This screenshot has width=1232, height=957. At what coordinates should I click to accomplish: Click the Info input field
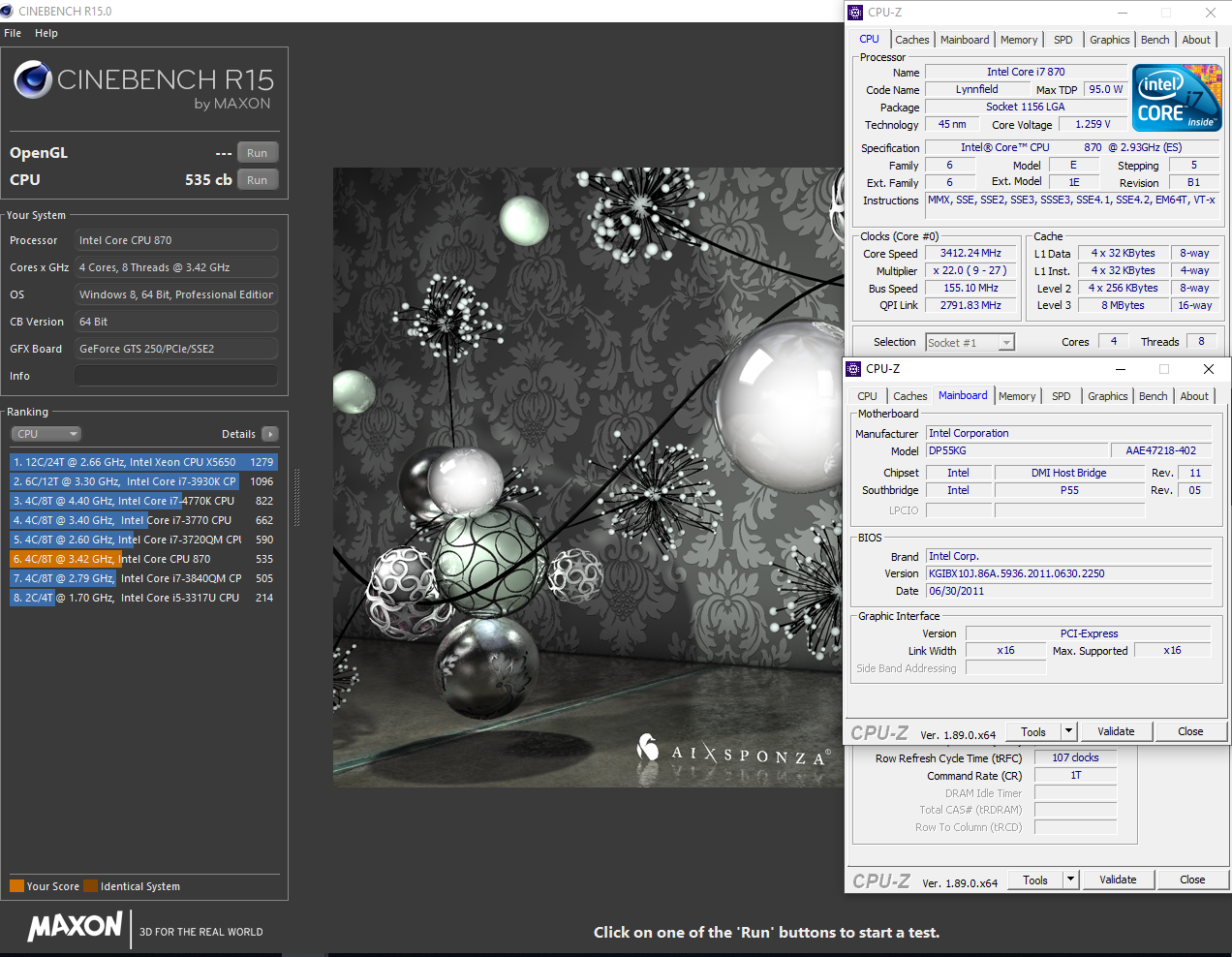pyautogui.click(x=176, y=376)
